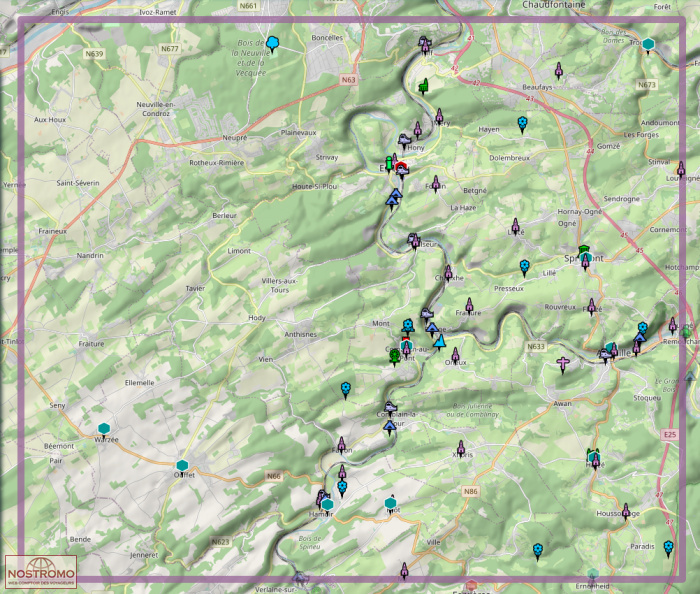The height and width of the screenshot is (594, 700).
Task: Open the green museum marker at Sprimont
Action: (583, 250)
